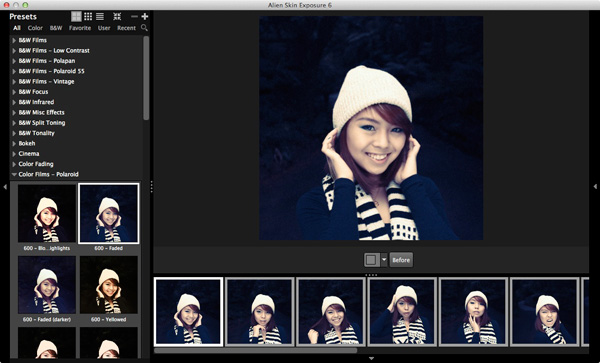Expand B&W Films – Low Contrast
The height and width of the screenshot is (363, 600).
click(14, 50)
